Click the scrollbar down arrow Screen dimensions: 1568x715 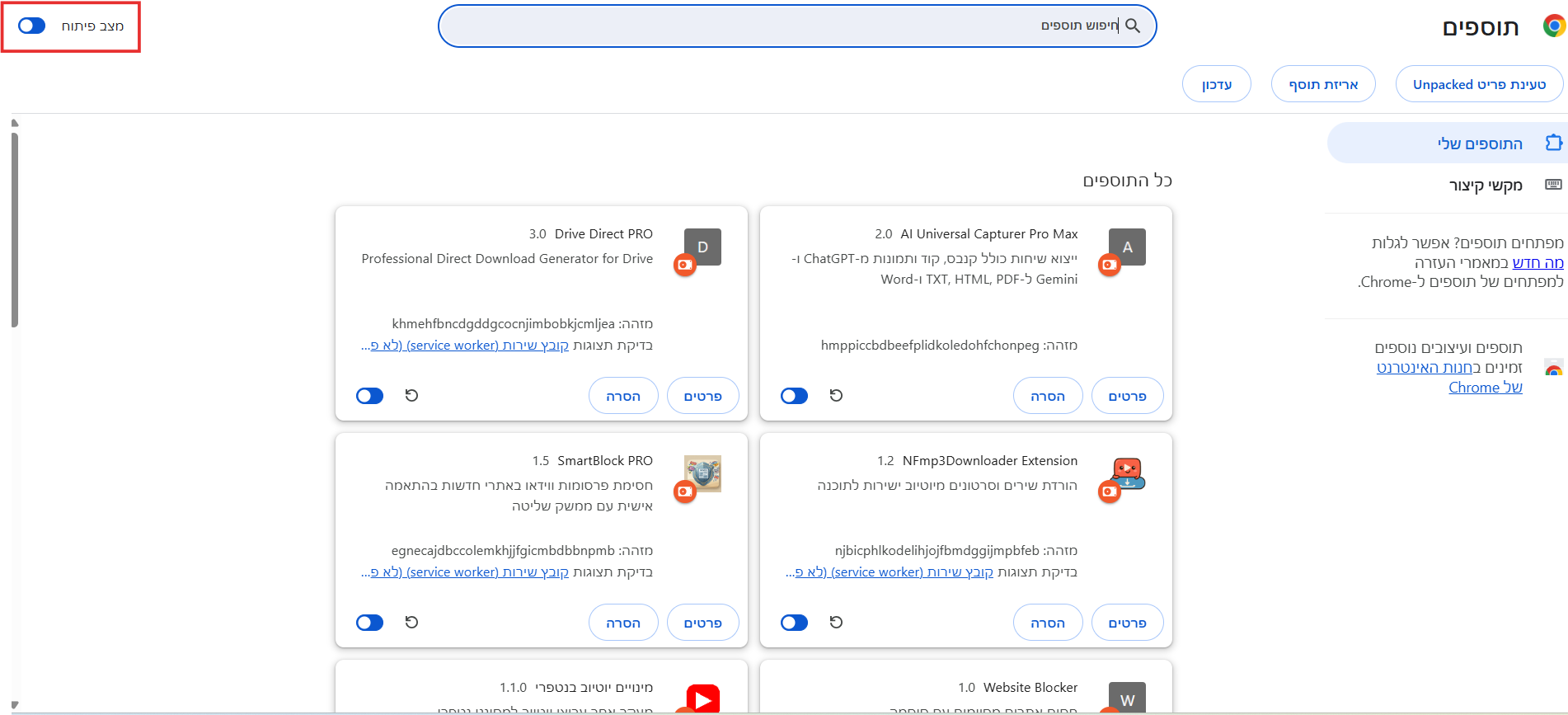pyautogui.click(x=15, y=705)
